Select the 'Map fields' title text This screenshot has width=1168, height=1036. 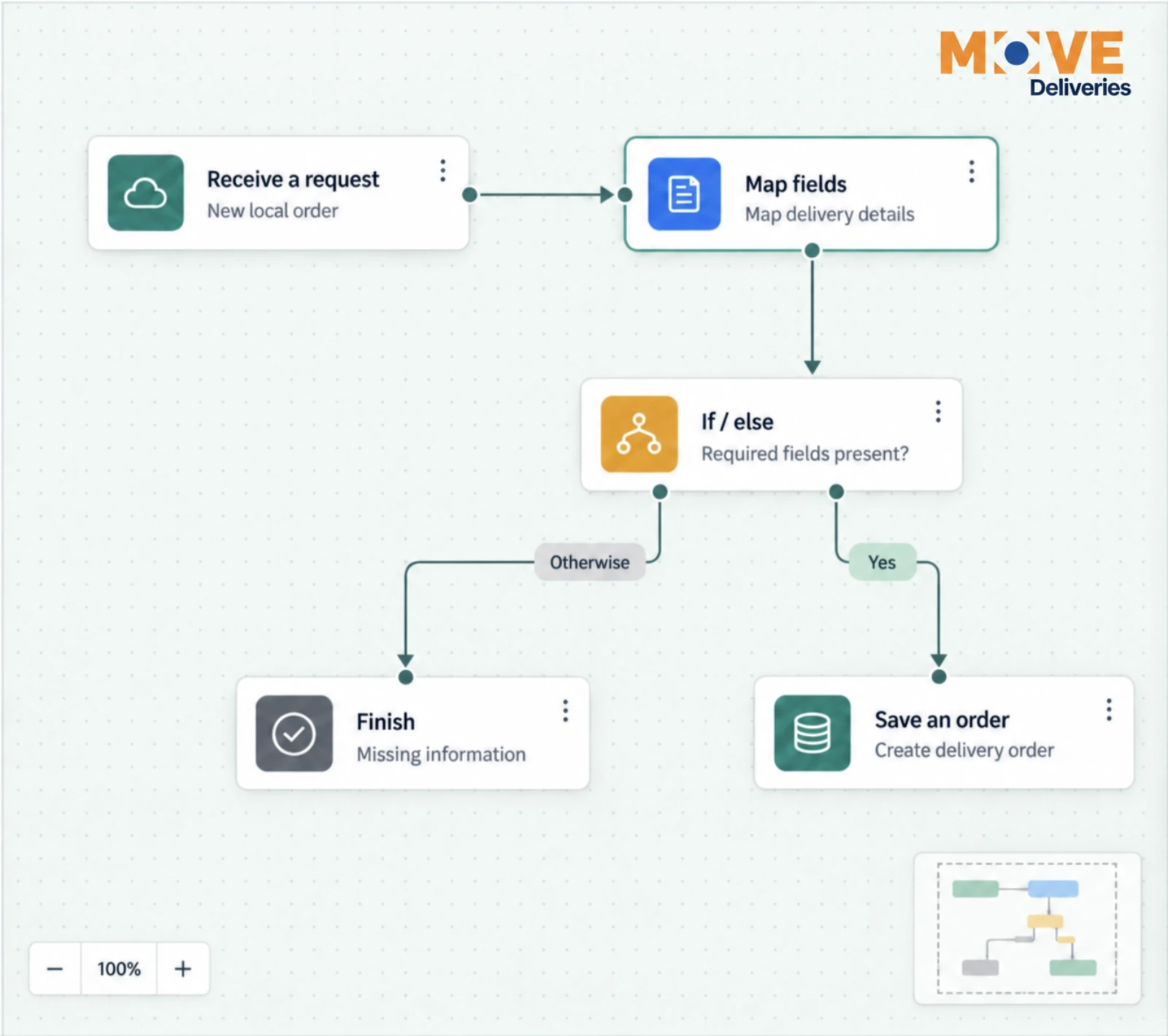[796, 184]
